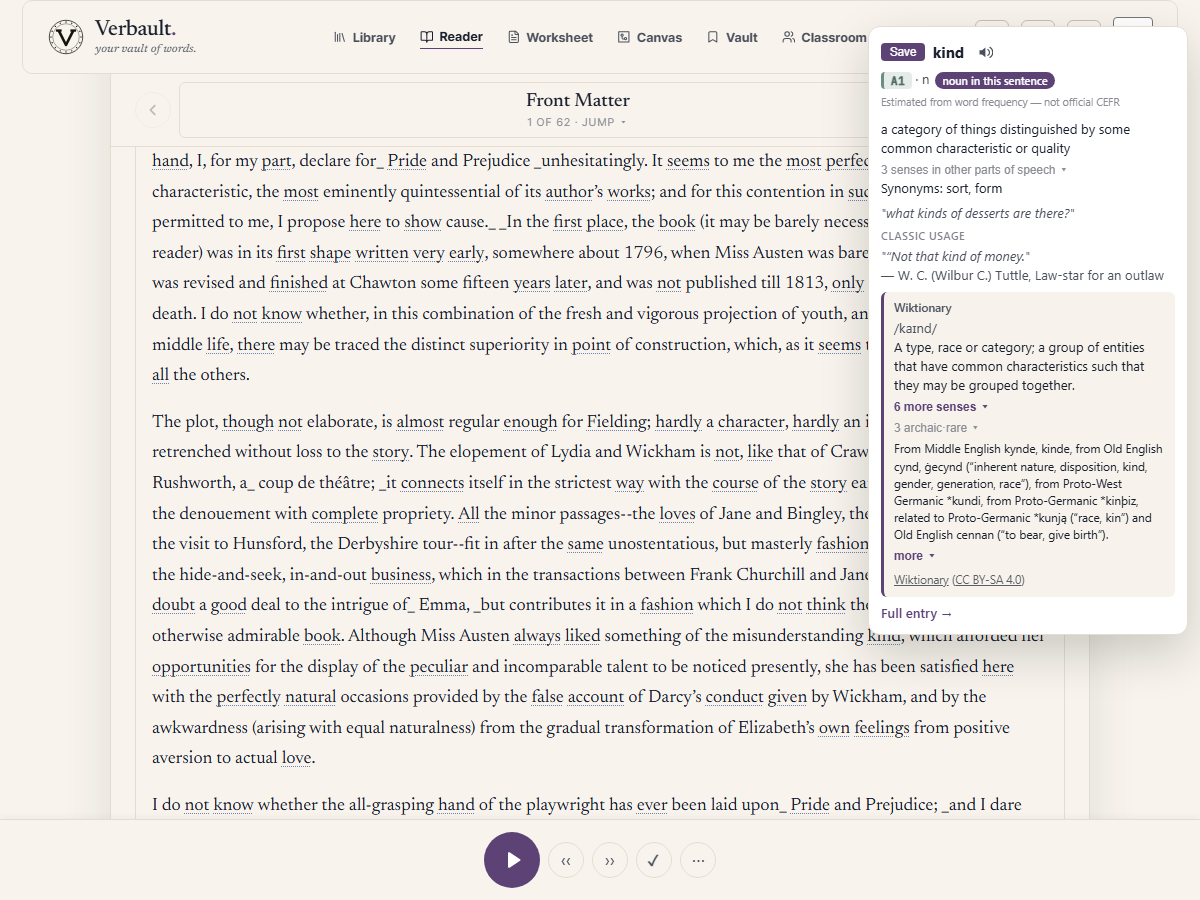Click the 'noun in this sentence' tag
This screenshot has width=1200, height=900.
coord(995,81)
